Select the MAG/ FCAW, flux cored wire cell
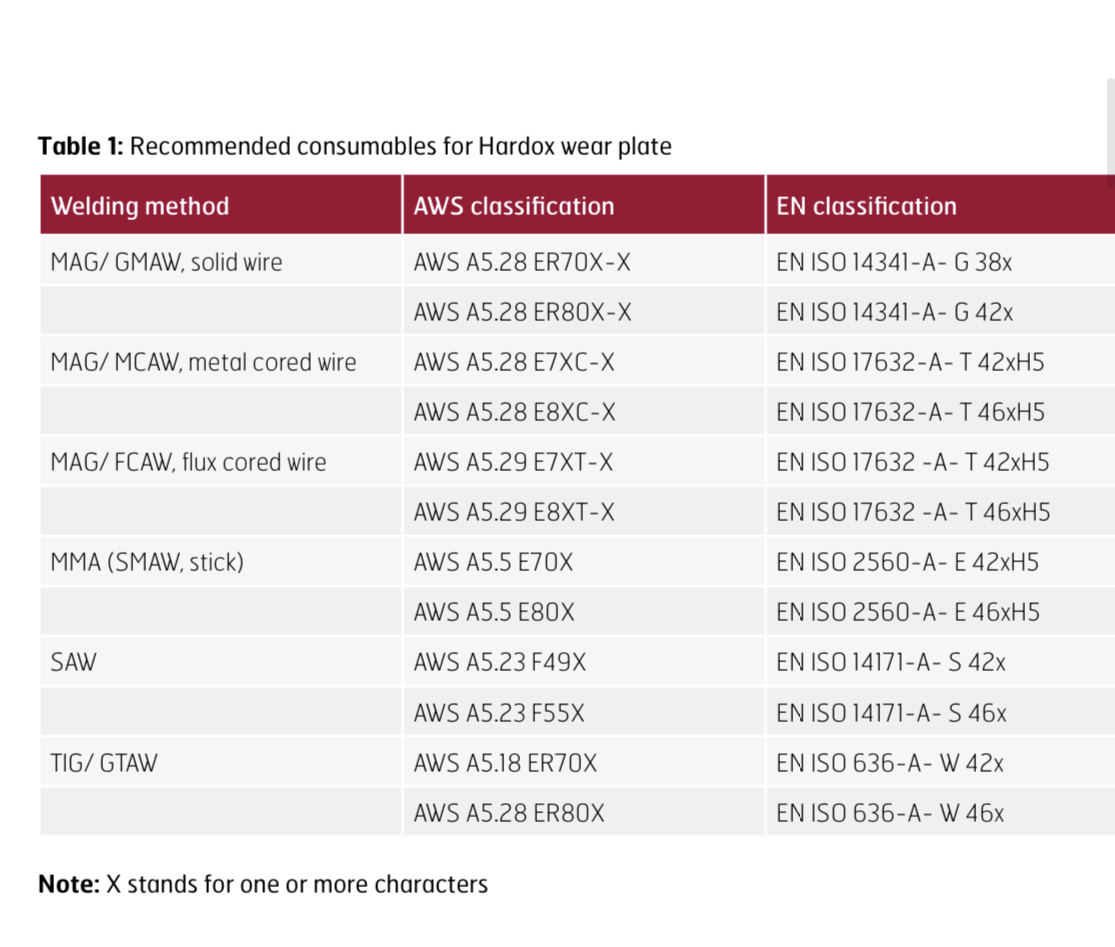The height and width of the screenshot is (947, 1115). coord(188,462)
